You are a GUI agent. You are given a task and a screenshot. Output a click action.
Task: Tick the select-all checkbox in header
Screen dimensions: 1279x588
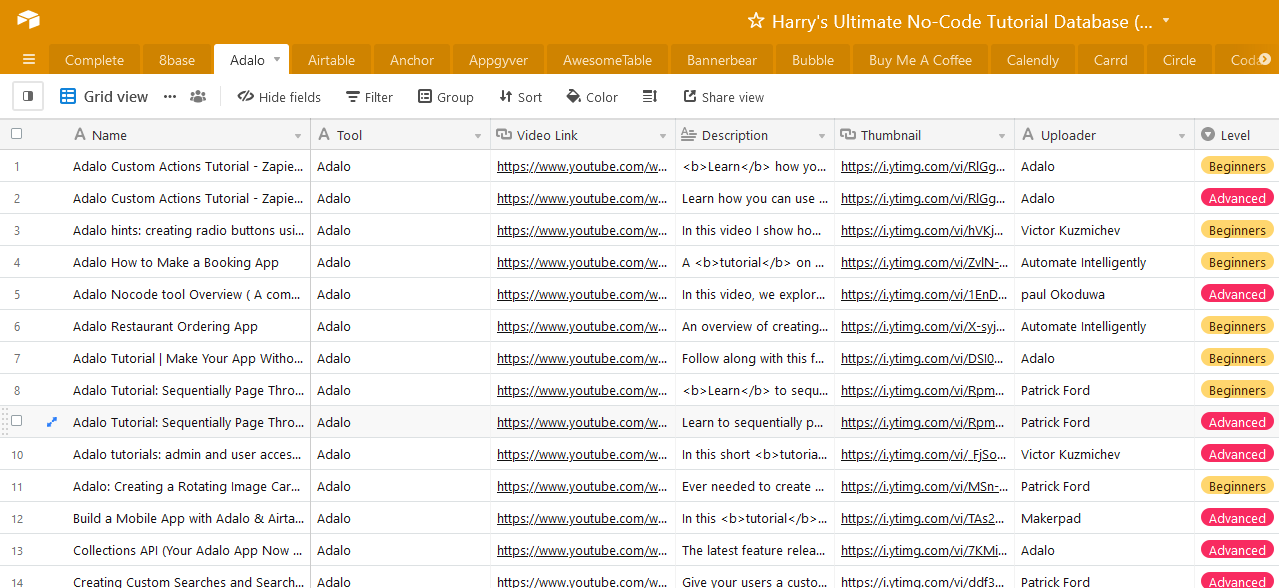coord(17,134)
